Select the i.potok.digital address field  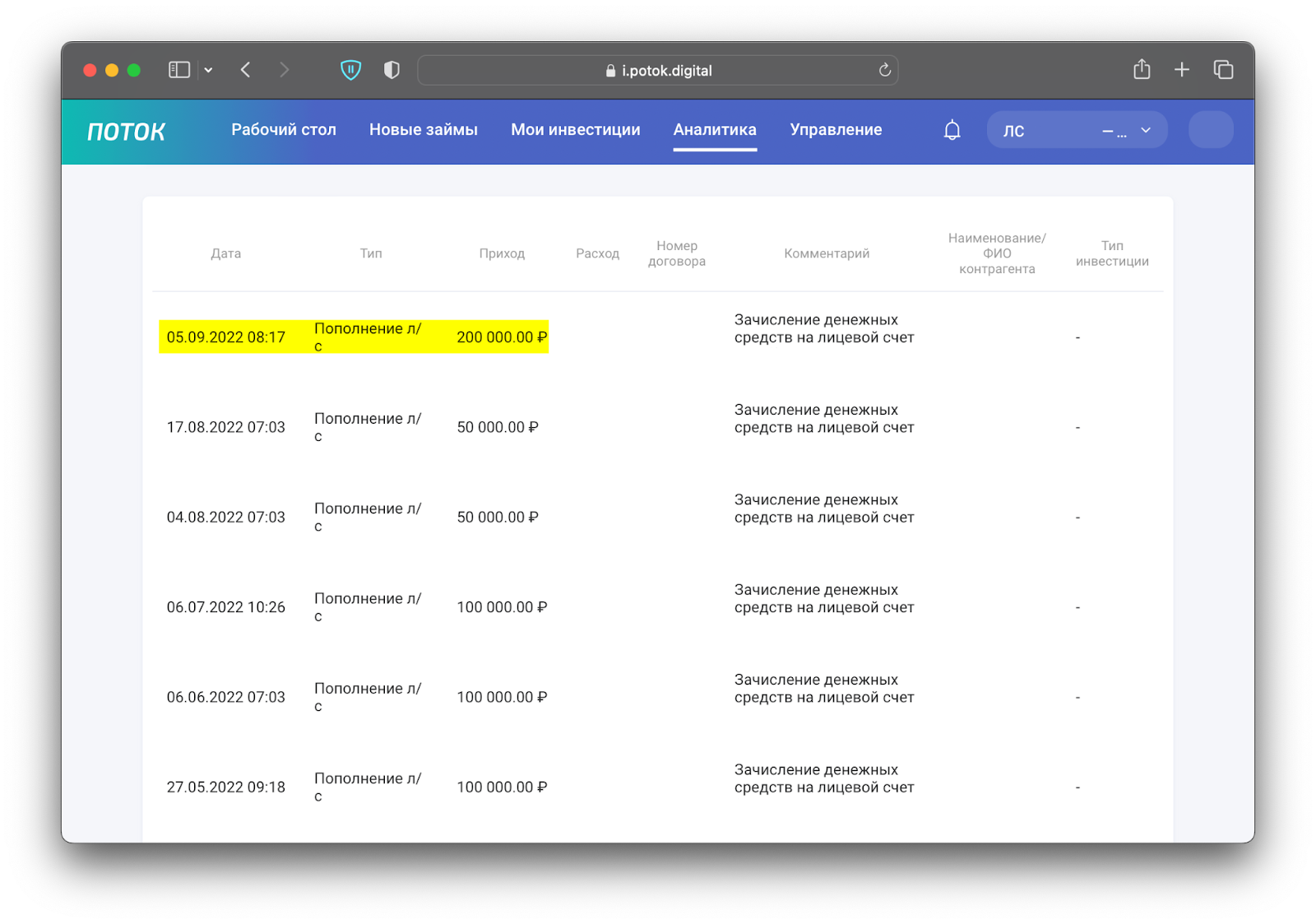(x=658, y=70)
